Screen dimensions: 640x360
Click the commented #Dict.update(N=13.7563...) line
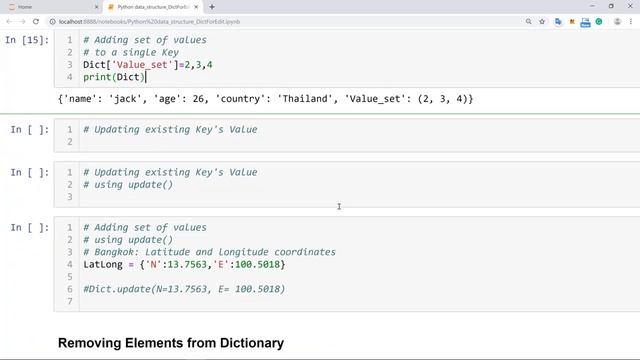184,289
